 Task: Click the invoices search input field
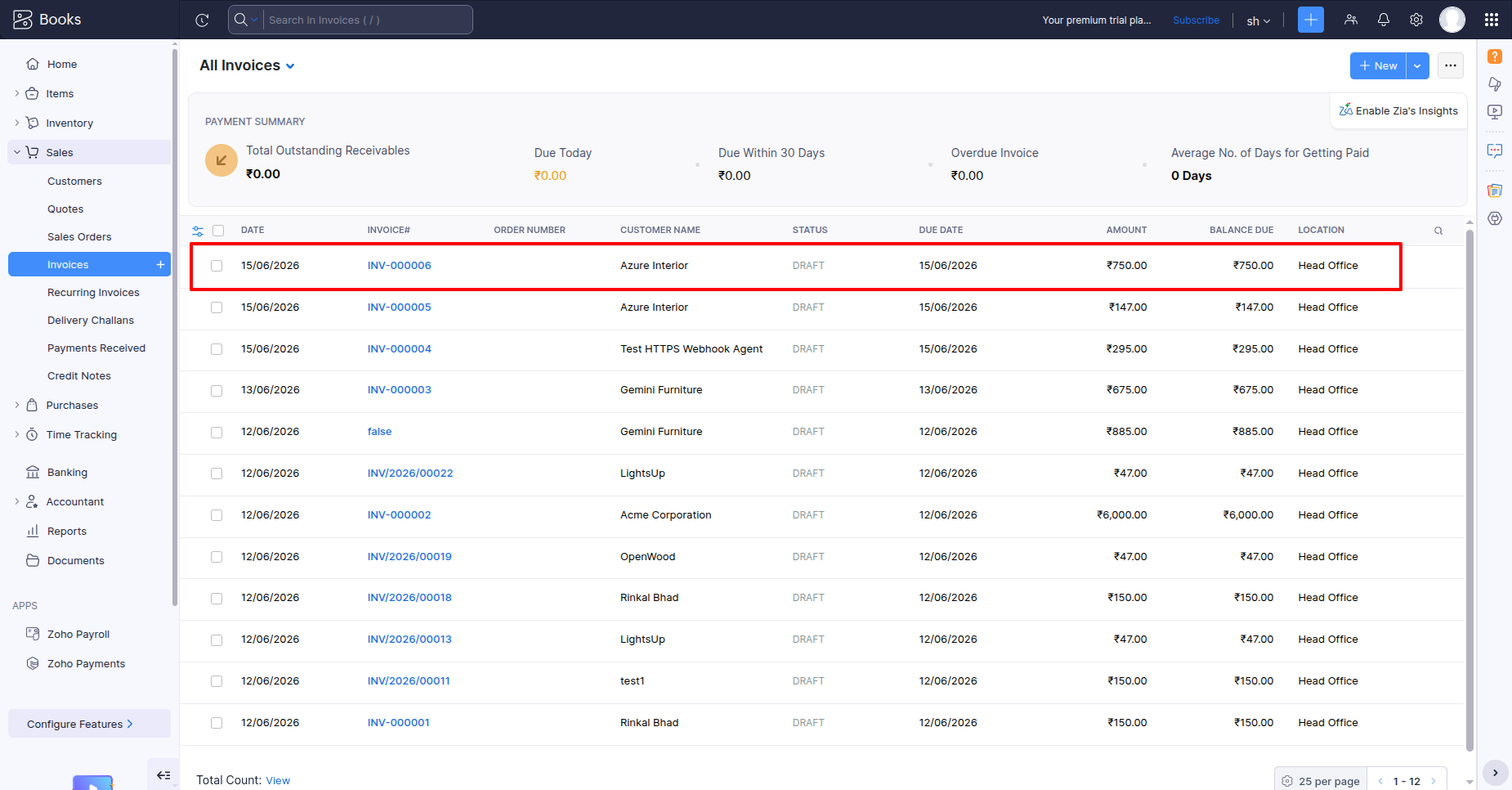pos(367,20)
